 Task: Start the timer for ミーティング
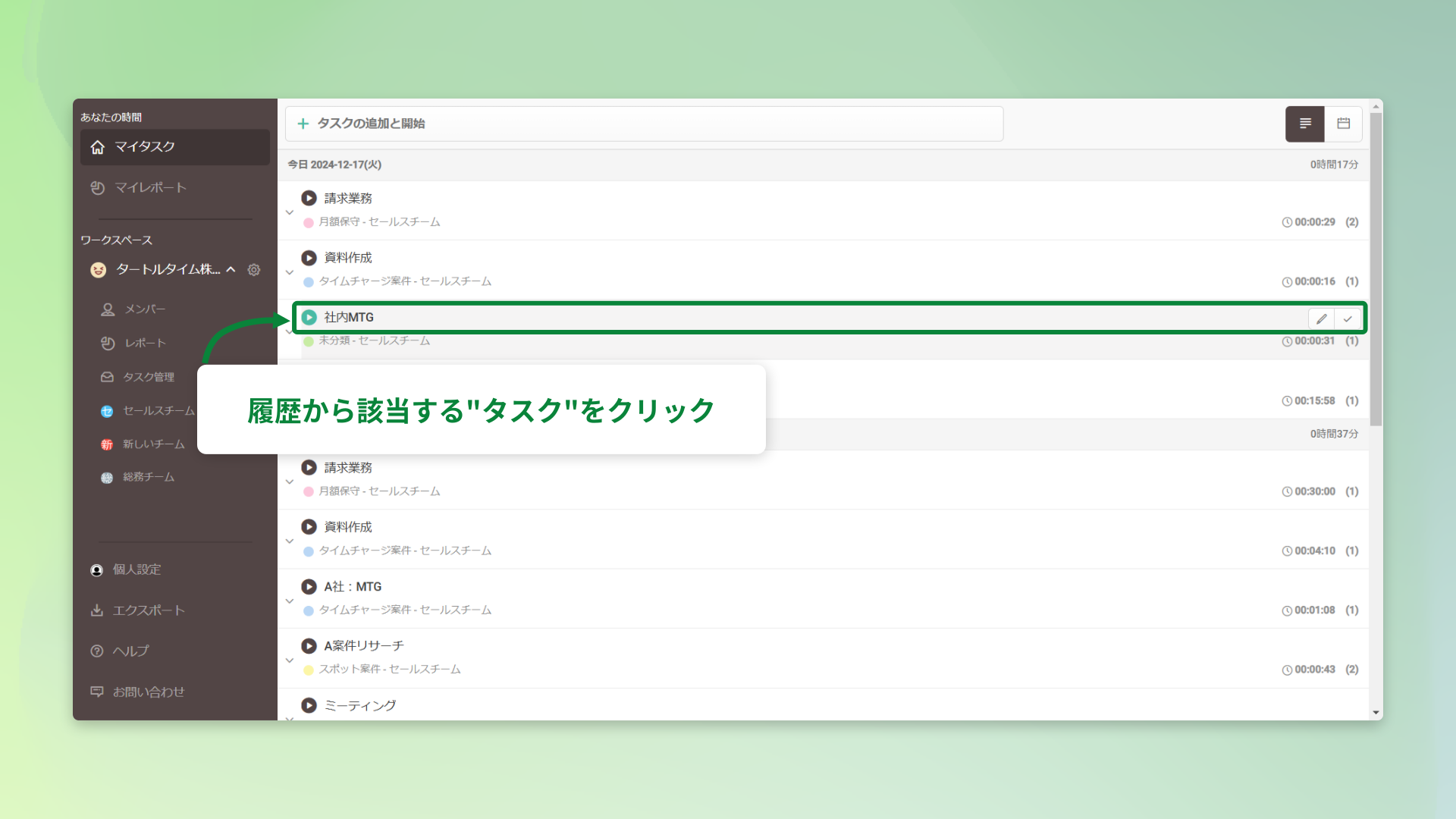coord(309,705)
